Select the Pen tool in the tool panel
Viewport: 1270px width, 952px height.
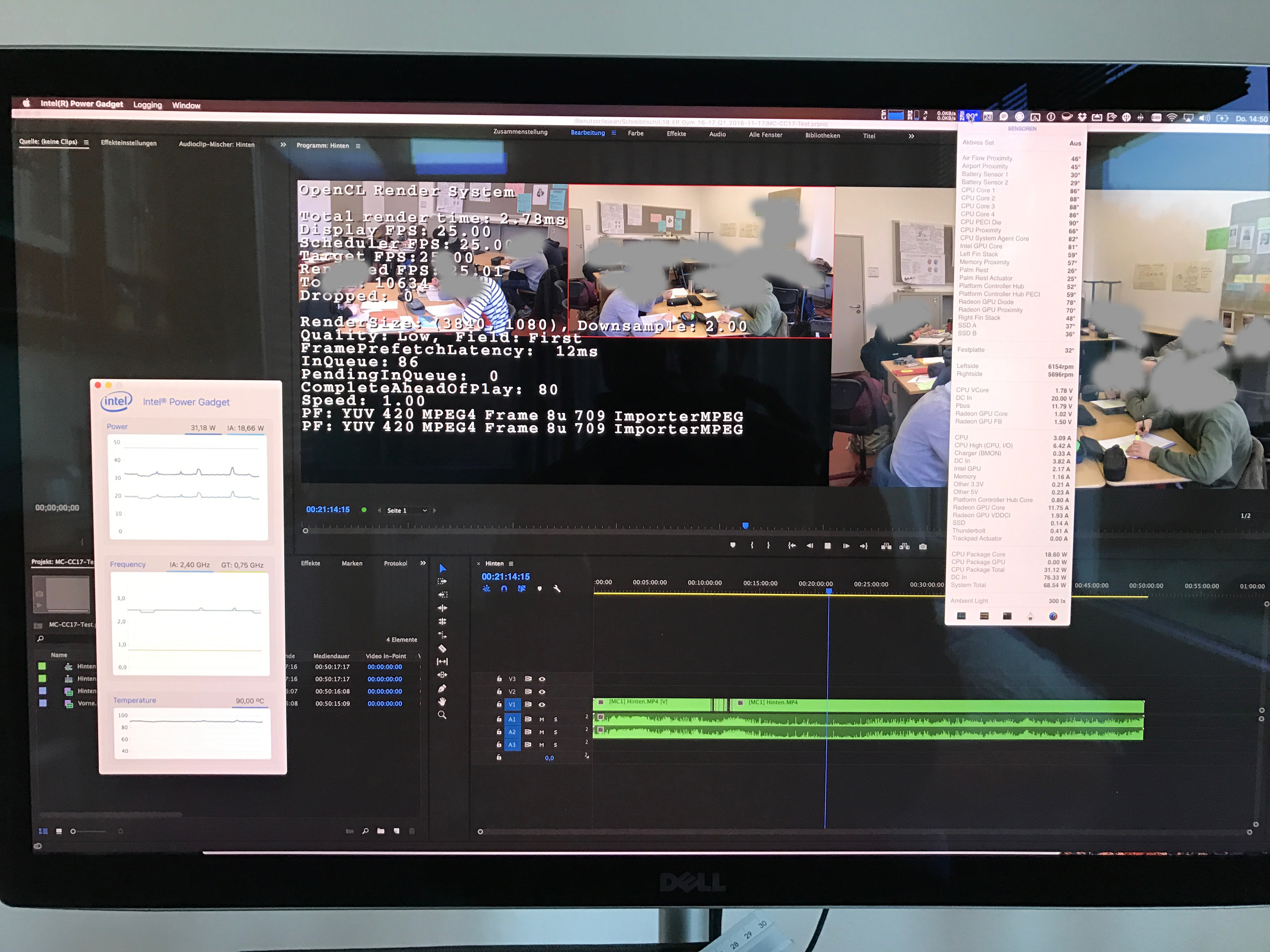[442, 688]
